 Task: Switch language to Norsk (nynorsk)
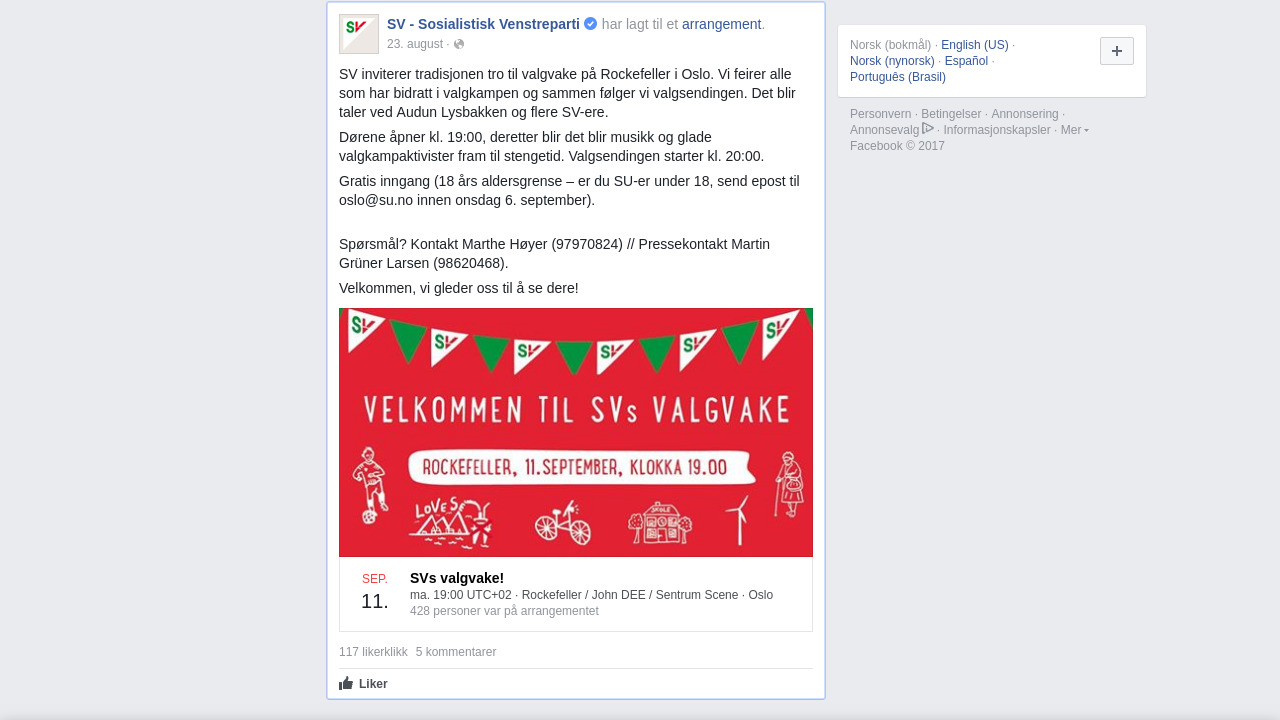[x=892, y=61]
